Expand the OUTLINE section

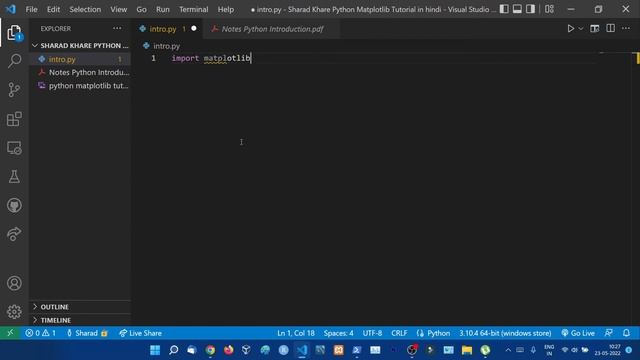[80, 307]
